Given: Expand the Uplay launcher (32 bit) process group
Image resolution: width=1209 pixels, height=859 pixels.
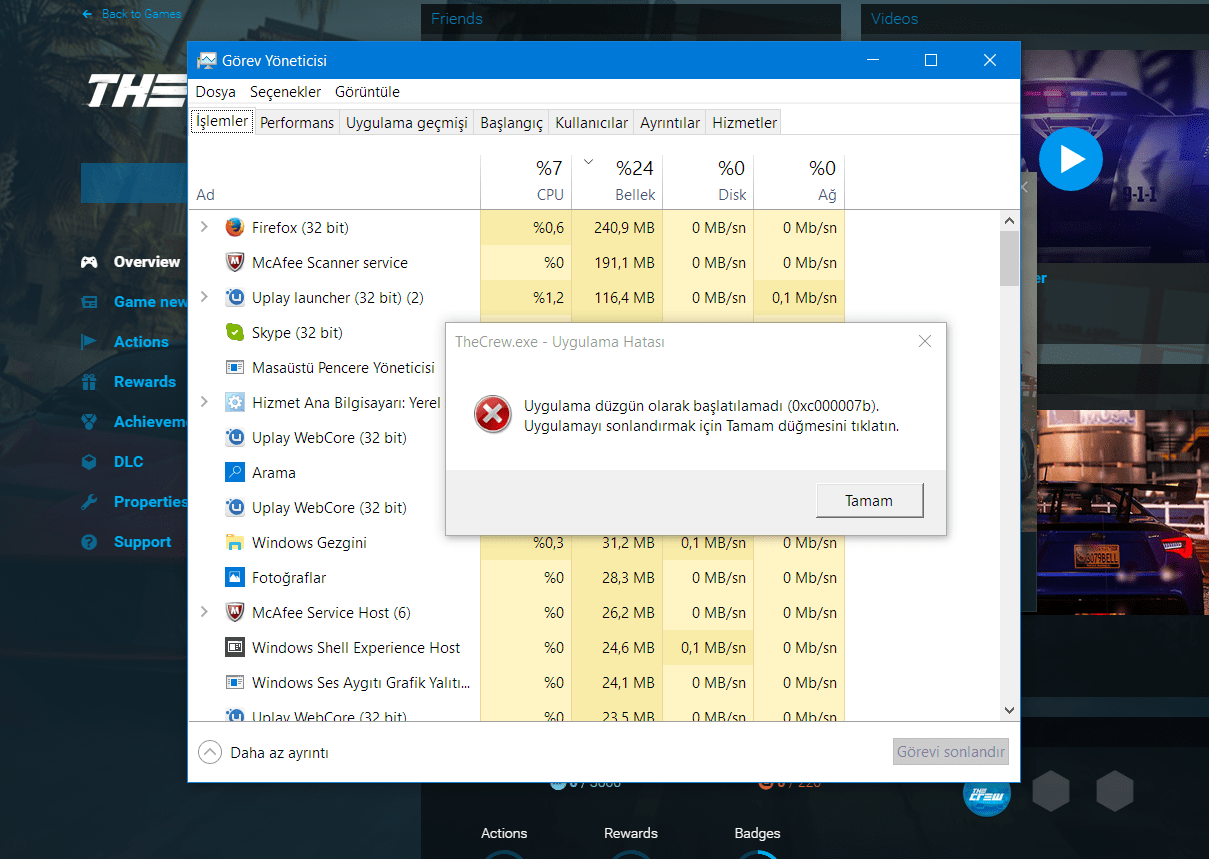Looking at the screenshot, I should click(x=204, y=297).
